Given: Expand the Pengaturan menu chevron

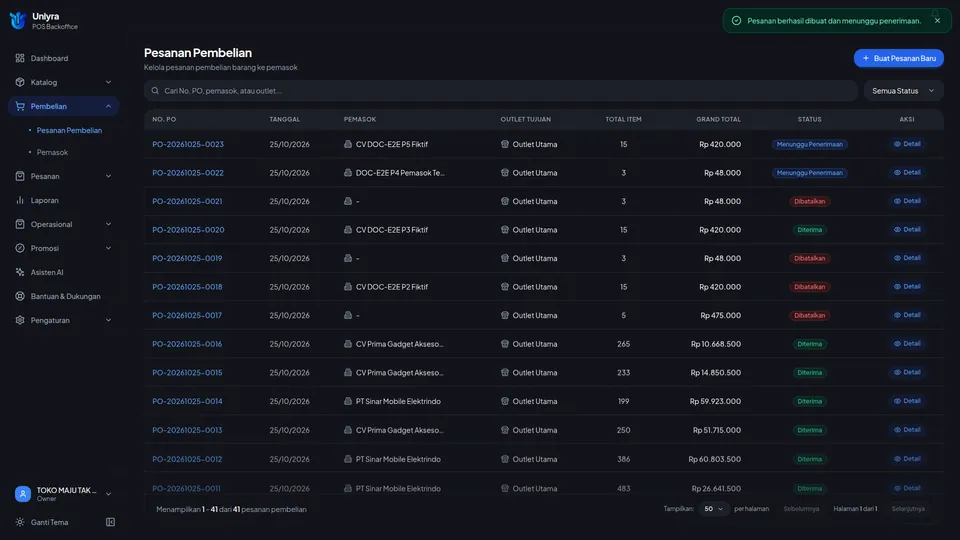Looking at the screenshot, I should (108, 320).
